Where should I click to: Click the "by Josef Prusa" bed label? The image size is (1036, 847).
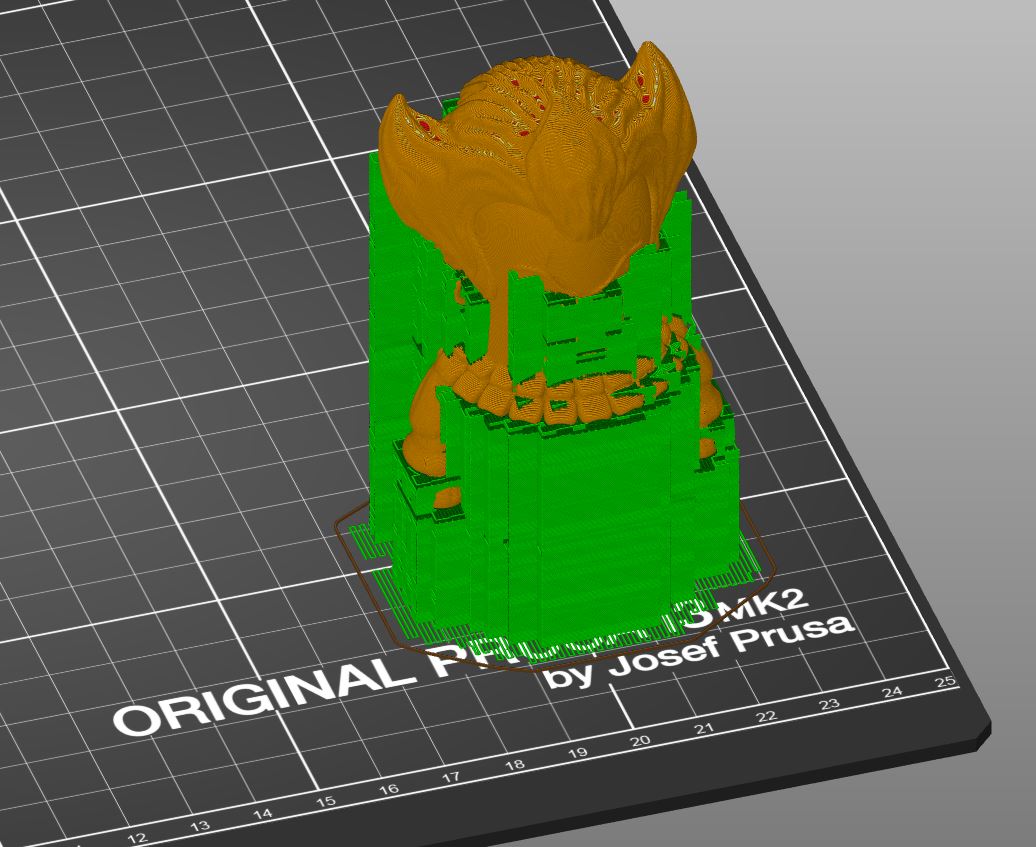click(699, 651)
